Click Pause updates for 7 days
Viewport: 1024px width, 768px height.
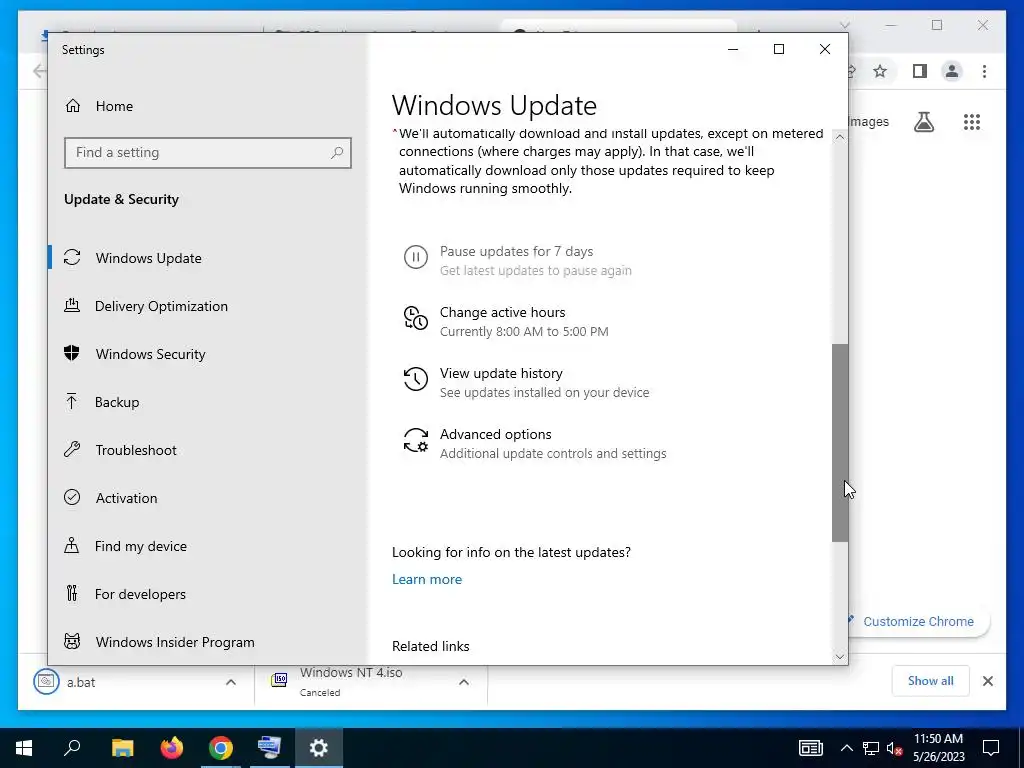click(516, 251)
